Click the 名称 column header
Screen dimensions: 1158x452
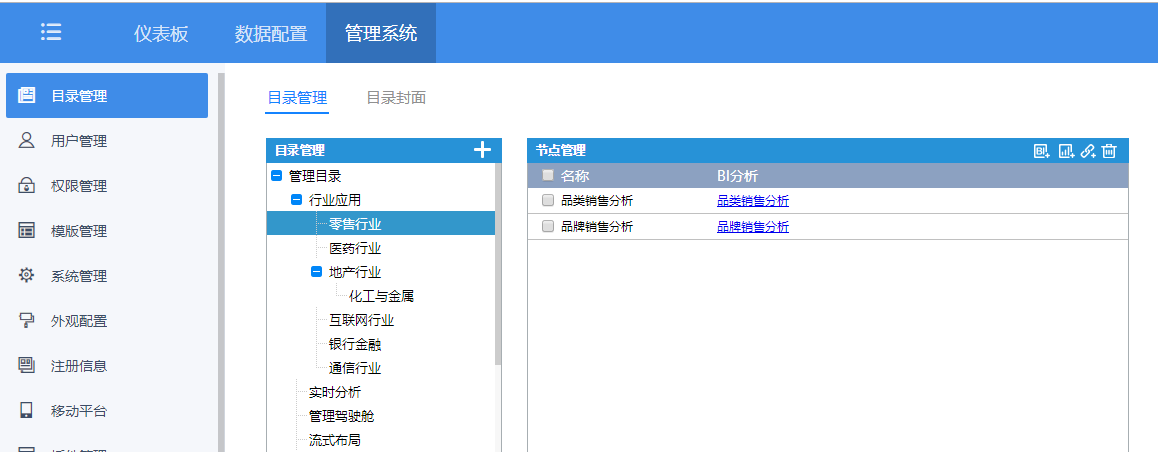click(575, 175)
